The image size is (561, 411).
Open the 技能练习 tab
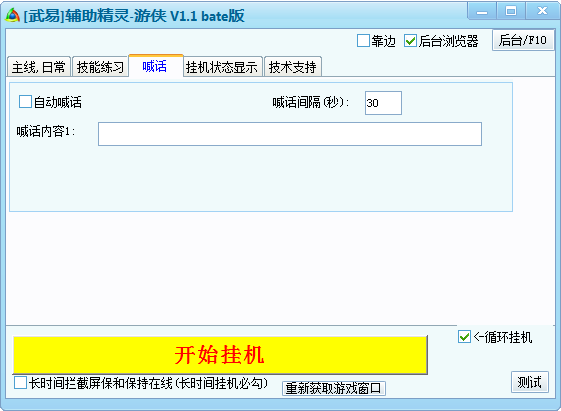click(x=100, y=67)
